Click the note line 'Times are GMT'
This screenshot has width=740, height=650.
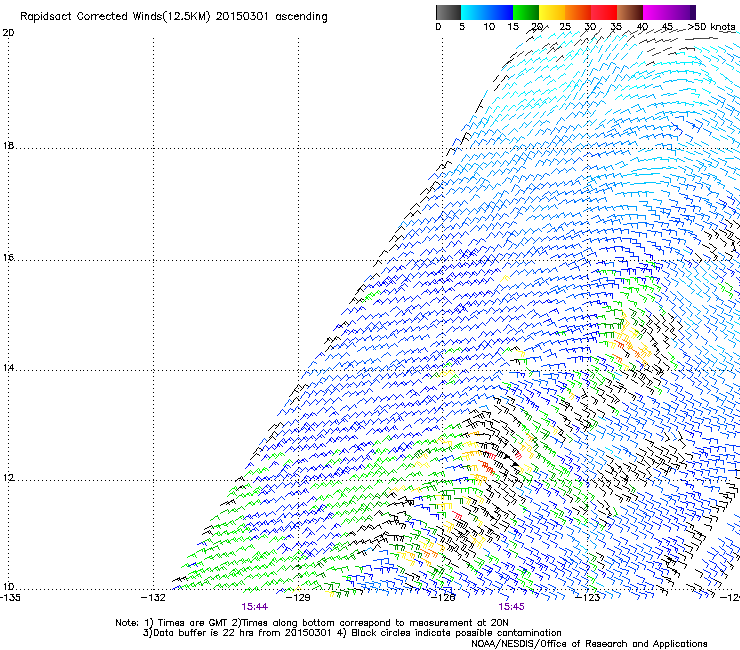tap(193, 623)
